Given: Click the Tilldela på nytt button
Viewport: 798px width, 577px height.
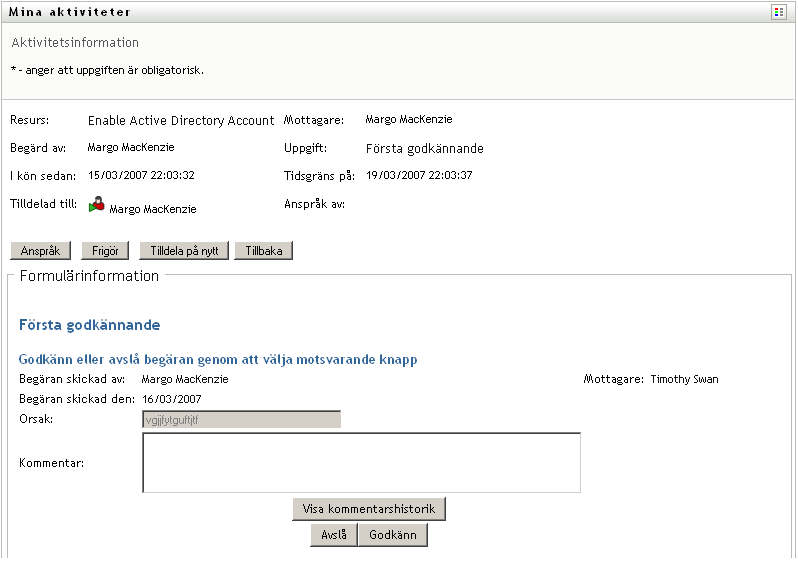Looking at the screenshot, I should pyautogui.click(x=184, y=251).
